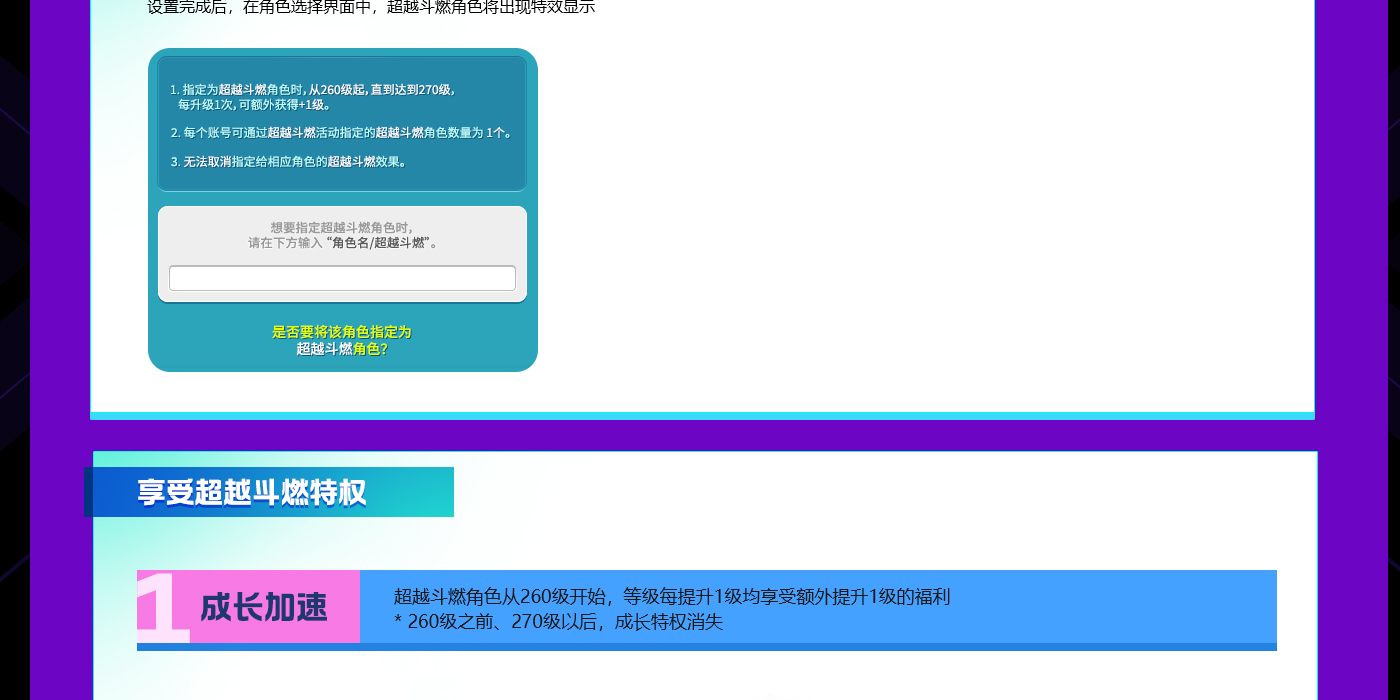Click the note * 260级之前、270级以后

pyautogui.click(x=558, y=622)
